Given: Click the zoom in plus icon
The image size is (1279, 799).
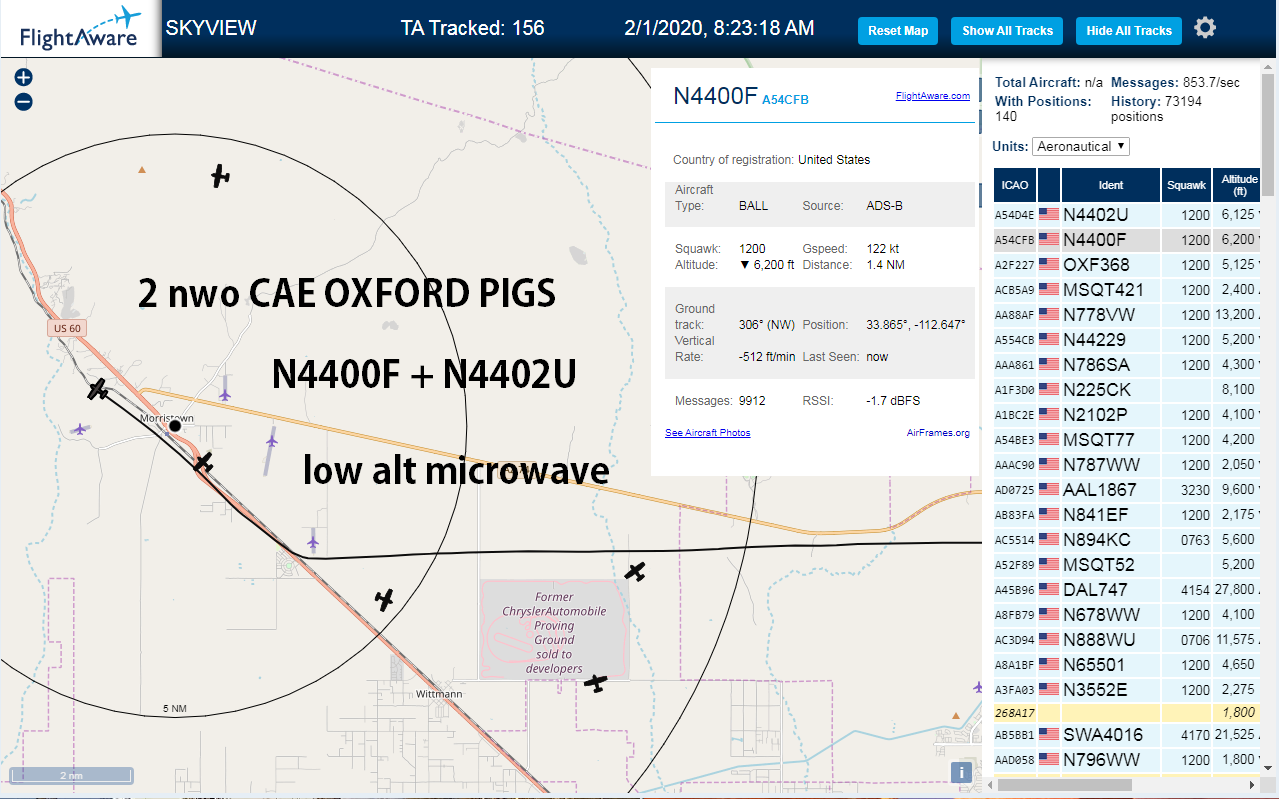Looking at the screenshot, I should click(24, 77).
